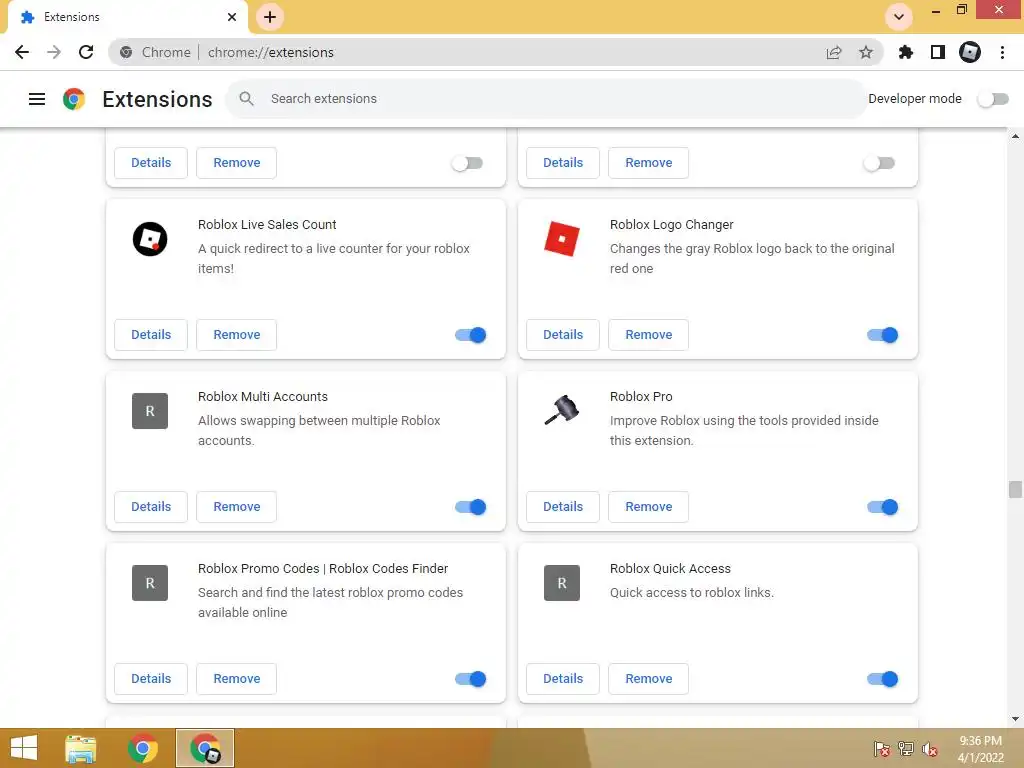Disable Roblox Live Sales Count extension
This screenshot has height=768, width=1024.
click(x=471, y=335)
